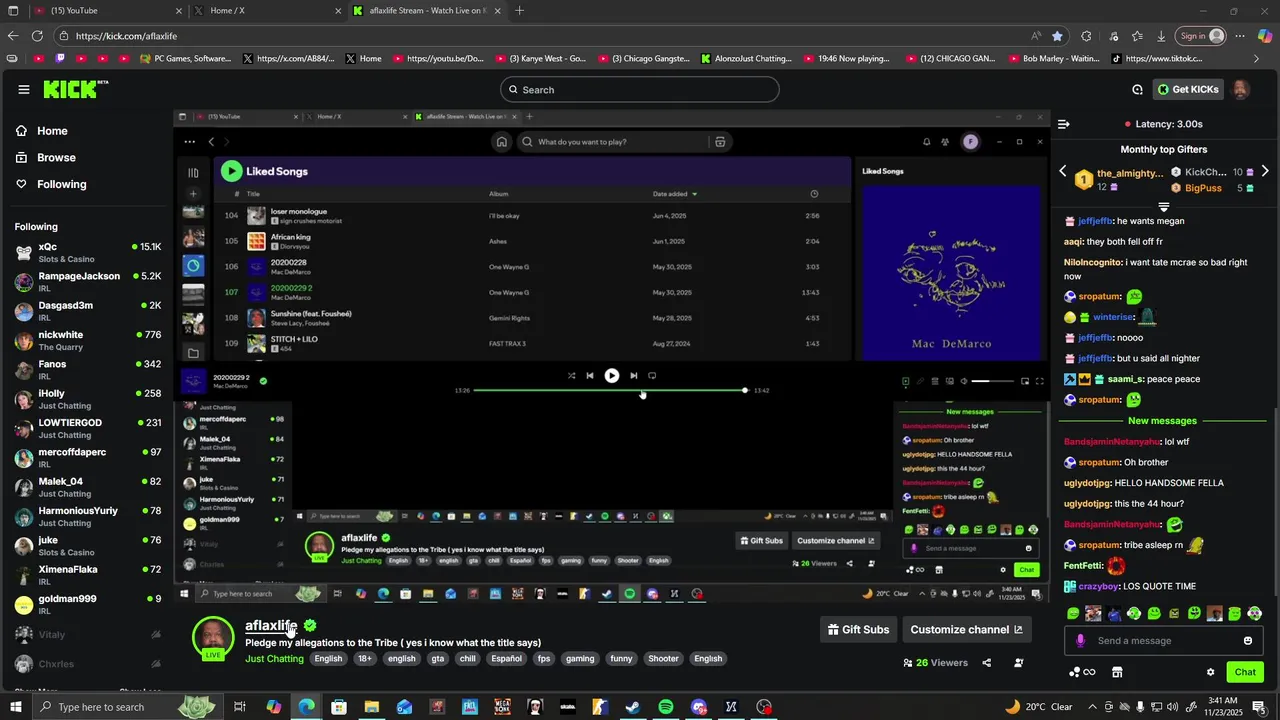The height and width of the screenshot is (720, 1280).
Task: Click Spotify next track button in stream
Action: coord(633,376)
